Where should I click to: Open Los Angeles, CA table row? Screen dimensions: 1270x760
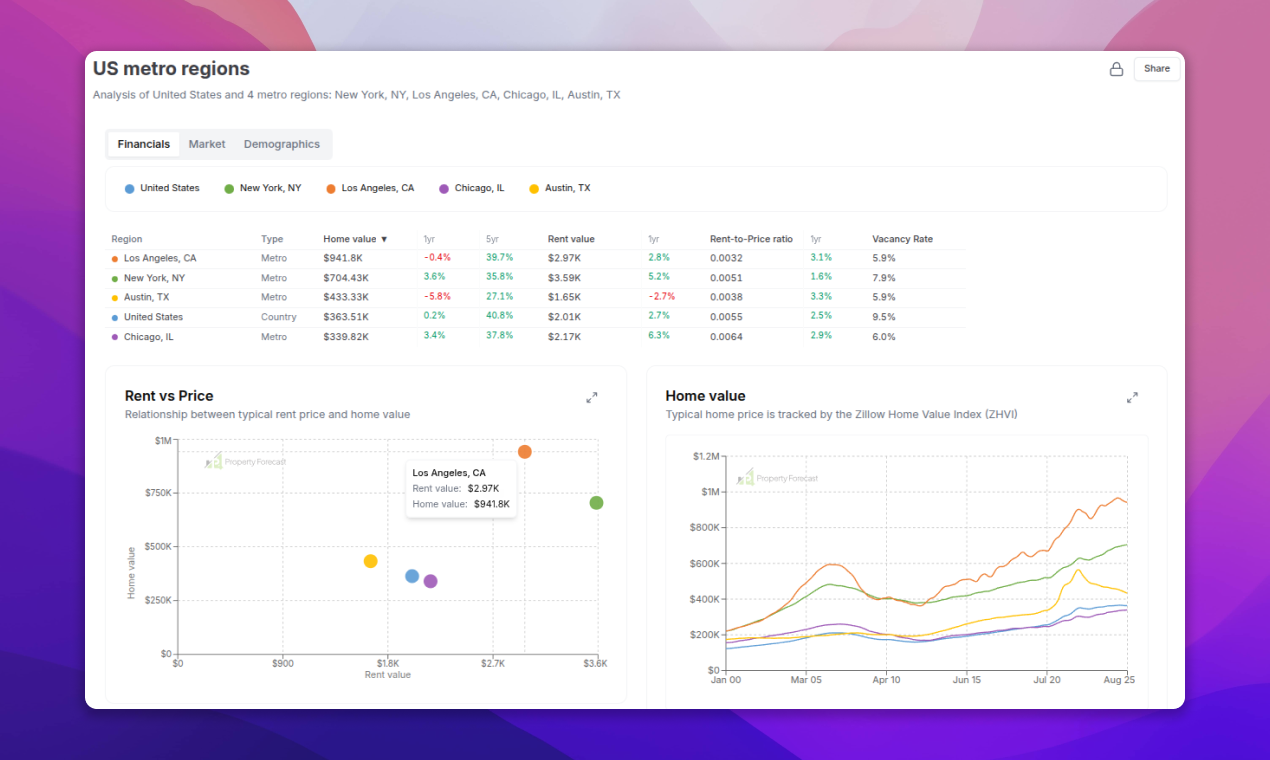click(160, 258)
